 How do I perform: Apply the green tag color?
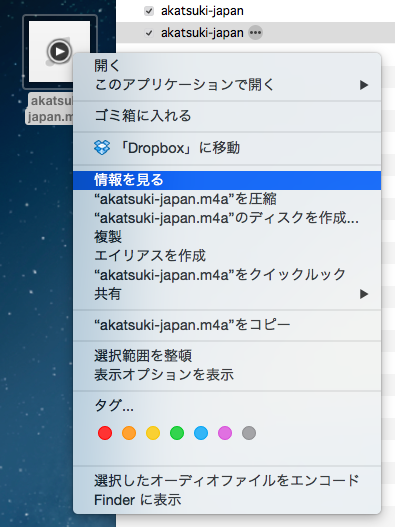(177, 433)
